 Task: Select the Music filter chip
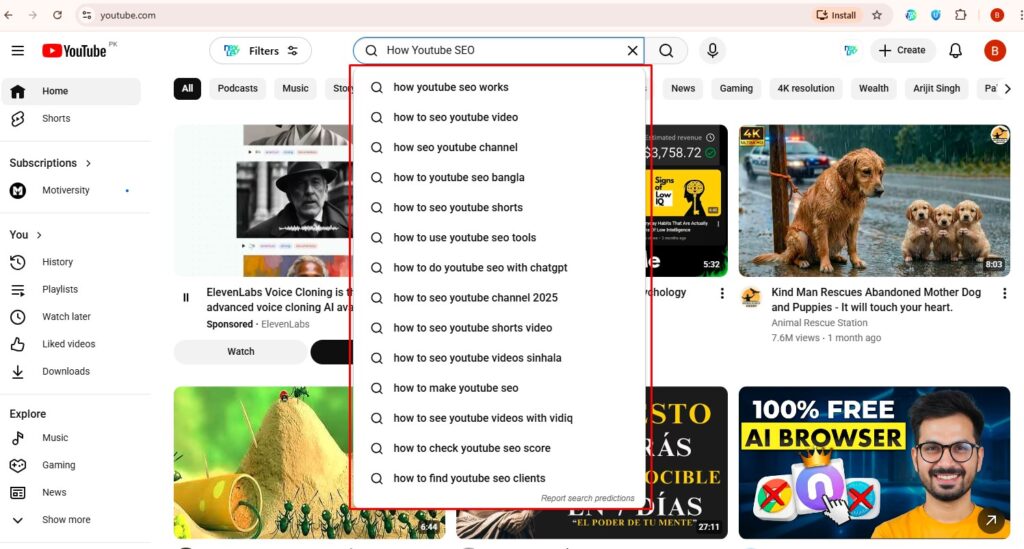[295, 88]
